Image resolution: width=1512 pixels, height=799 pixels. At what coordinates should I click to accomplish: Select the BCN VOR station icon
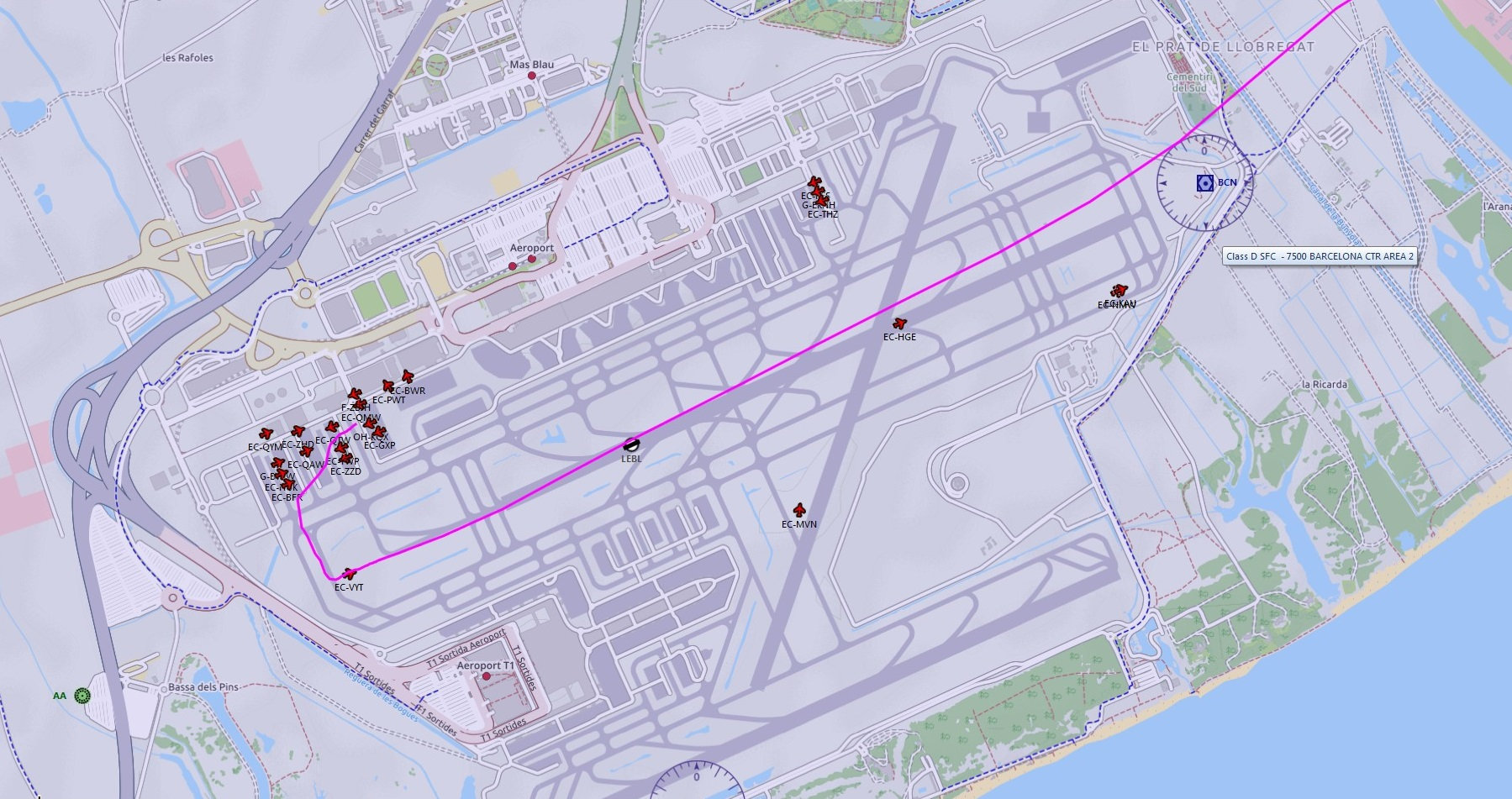(x=1204, y=183)
